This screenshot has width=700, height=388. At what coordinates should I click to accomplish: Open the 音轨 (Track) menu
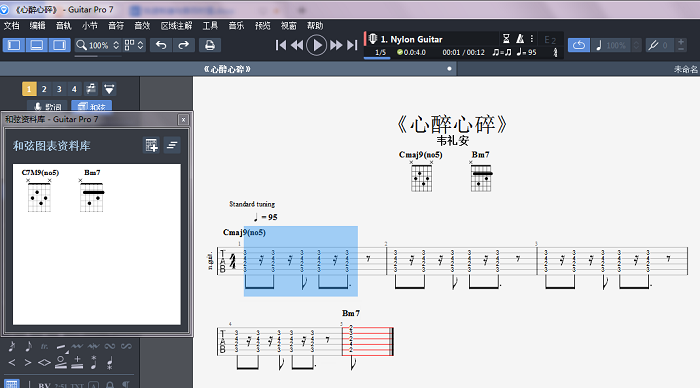click(x=63, y=26)
